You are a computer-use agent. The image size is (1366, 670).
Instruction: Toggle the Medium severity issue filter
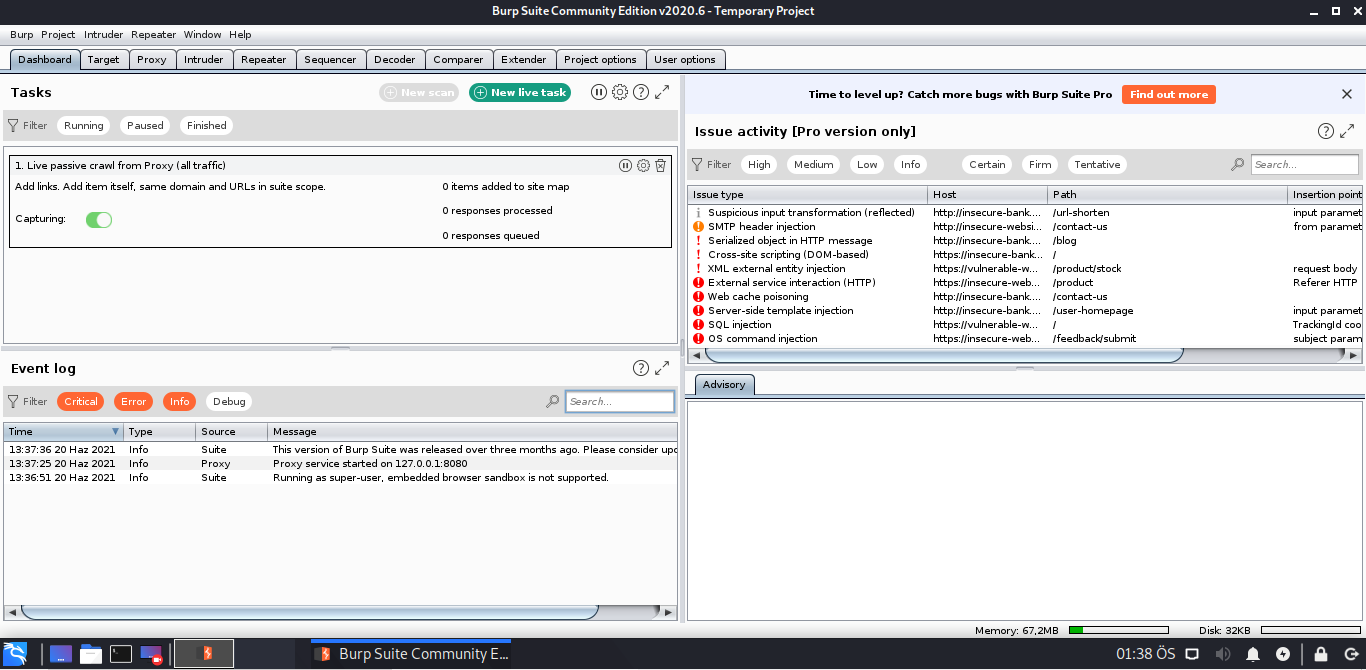(x=814, y=165)
